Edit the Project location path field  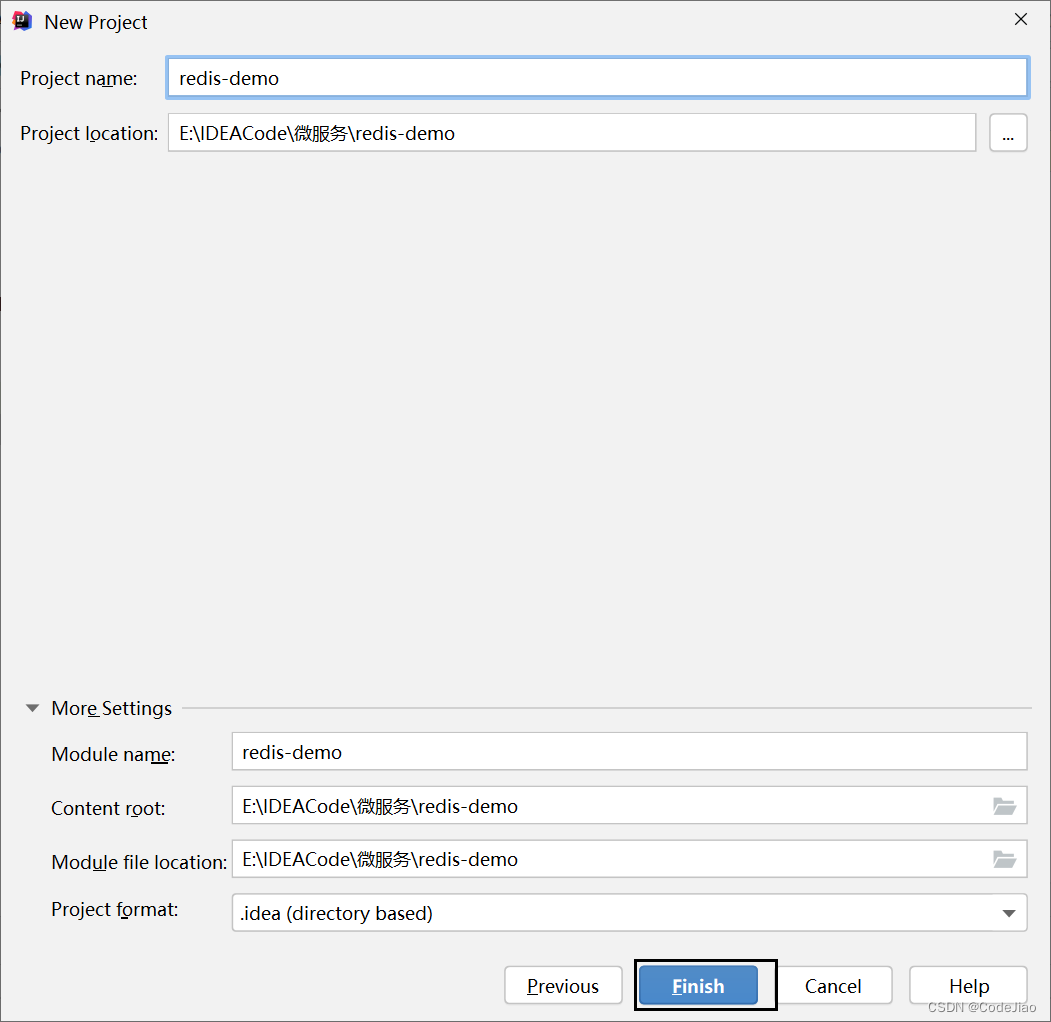(x=572, y=133)
